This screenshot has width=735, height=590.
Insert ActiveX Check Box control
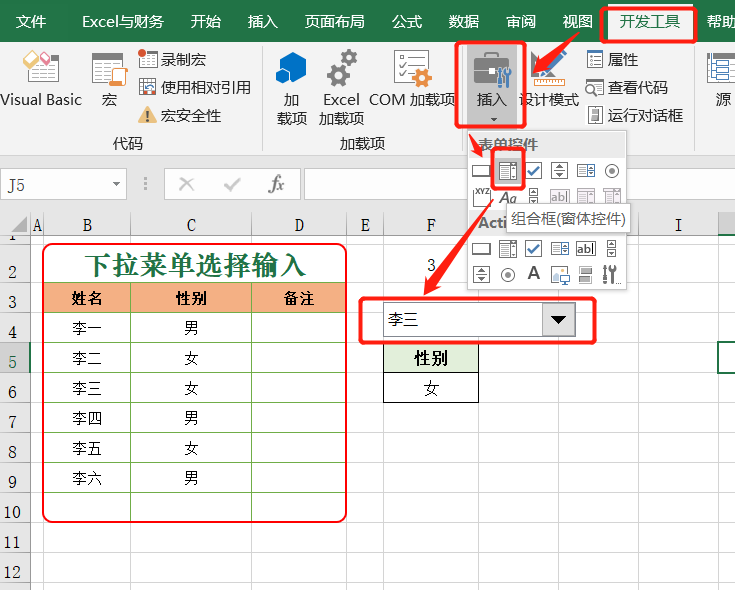533,249
